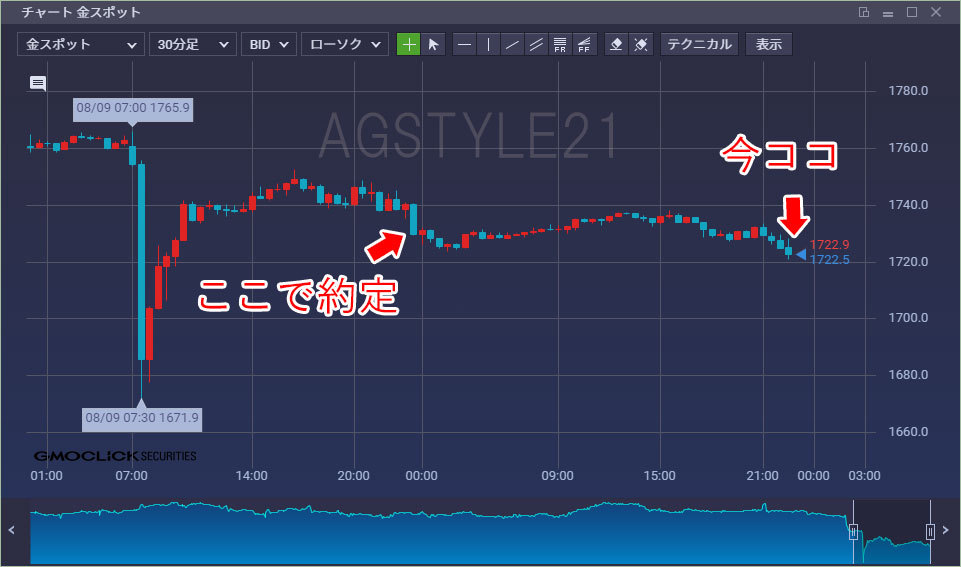Viewport: 961px width, 567px height.
Task: Click the 1722.9 red price label
Action: click(829, 245)
